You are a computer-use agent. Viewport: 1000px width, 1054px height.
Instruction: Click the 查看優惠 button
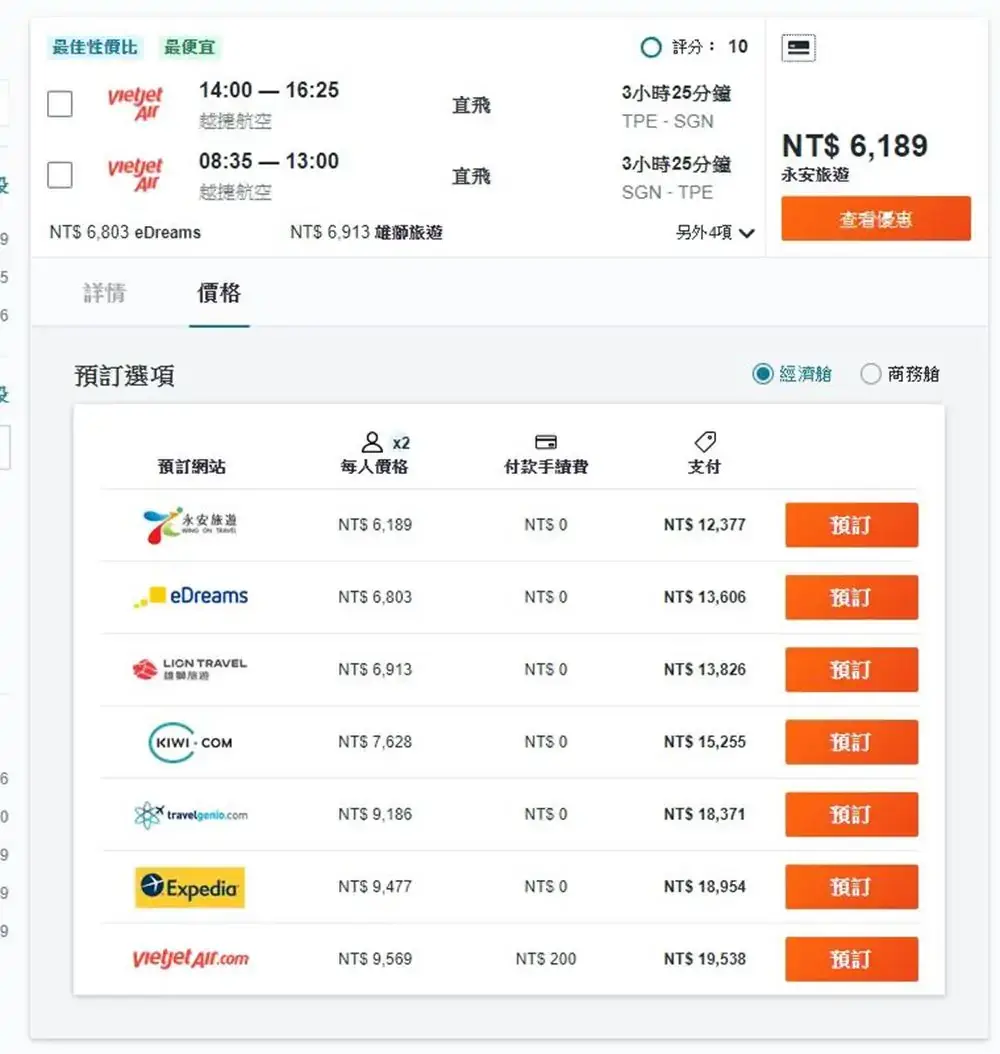coord(876,218)
